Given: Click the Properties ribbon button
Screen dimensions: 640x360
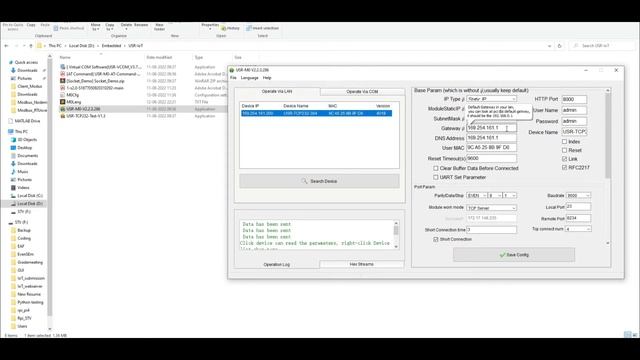Looking at the screenshot, I should (x=210, y=27).
